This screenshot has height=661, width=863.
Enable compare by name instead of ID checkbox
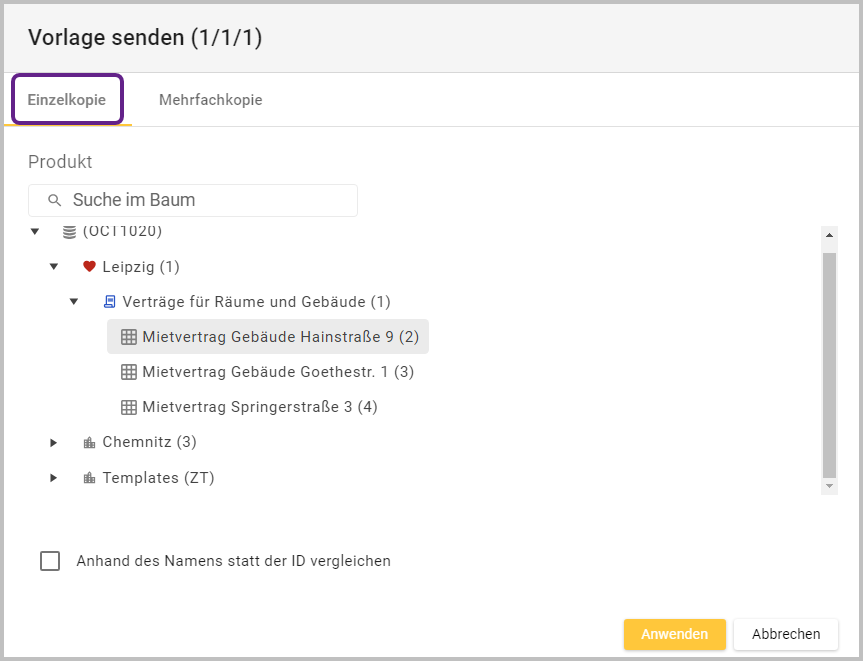pos(50,561)
